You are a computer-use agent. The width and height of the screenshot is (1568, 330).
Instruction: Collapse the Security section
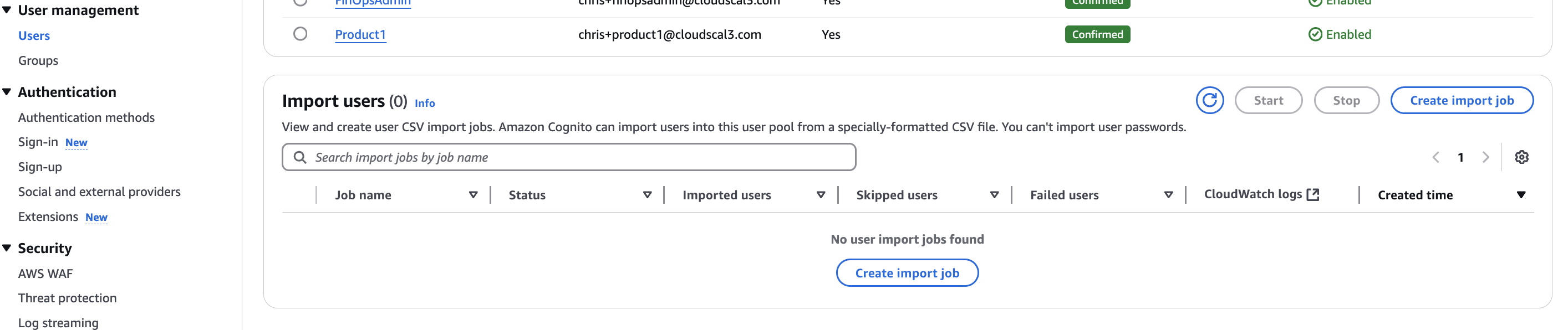tap(7, 249)
